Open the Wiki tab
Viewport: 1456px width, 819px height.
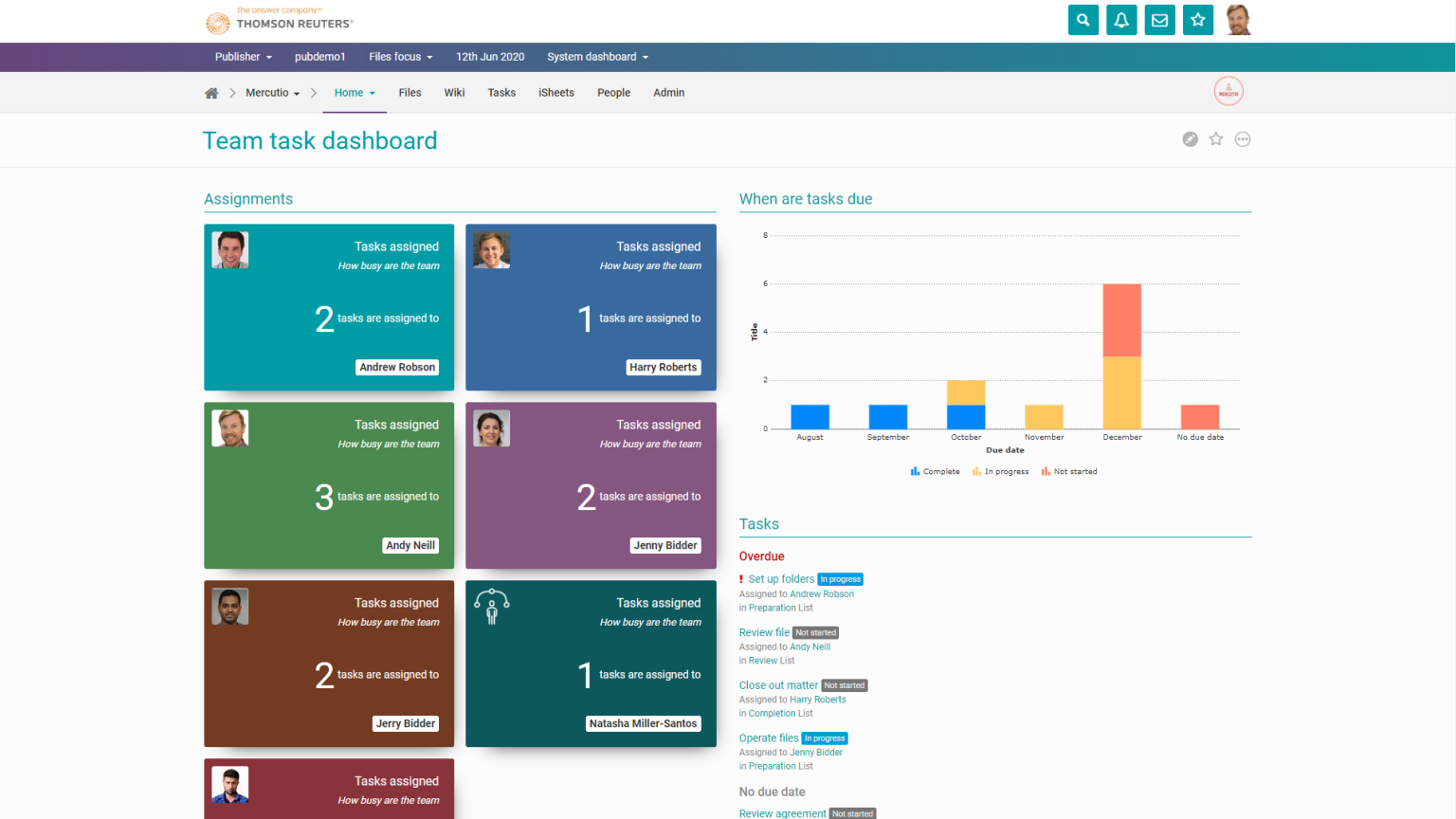coord(454,92)
